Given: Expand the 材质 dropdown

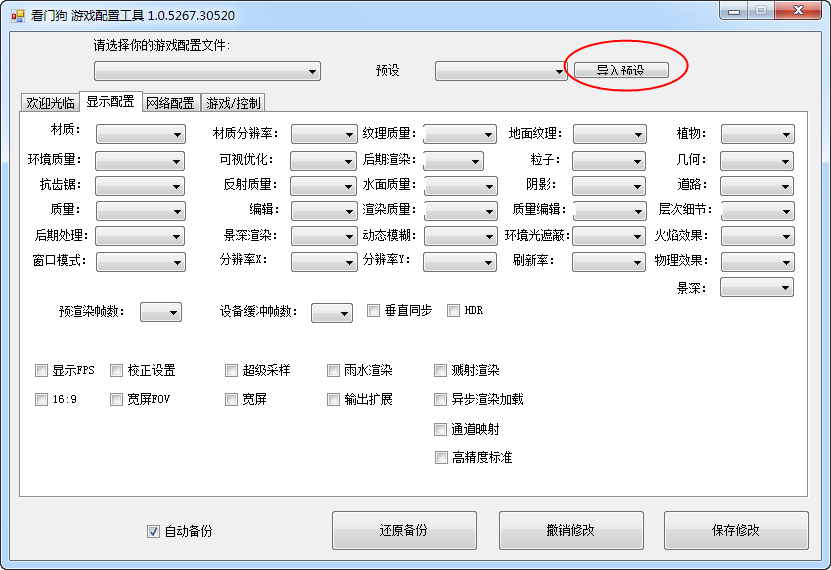Looking at the screenshot, I should tap(140, 134).
